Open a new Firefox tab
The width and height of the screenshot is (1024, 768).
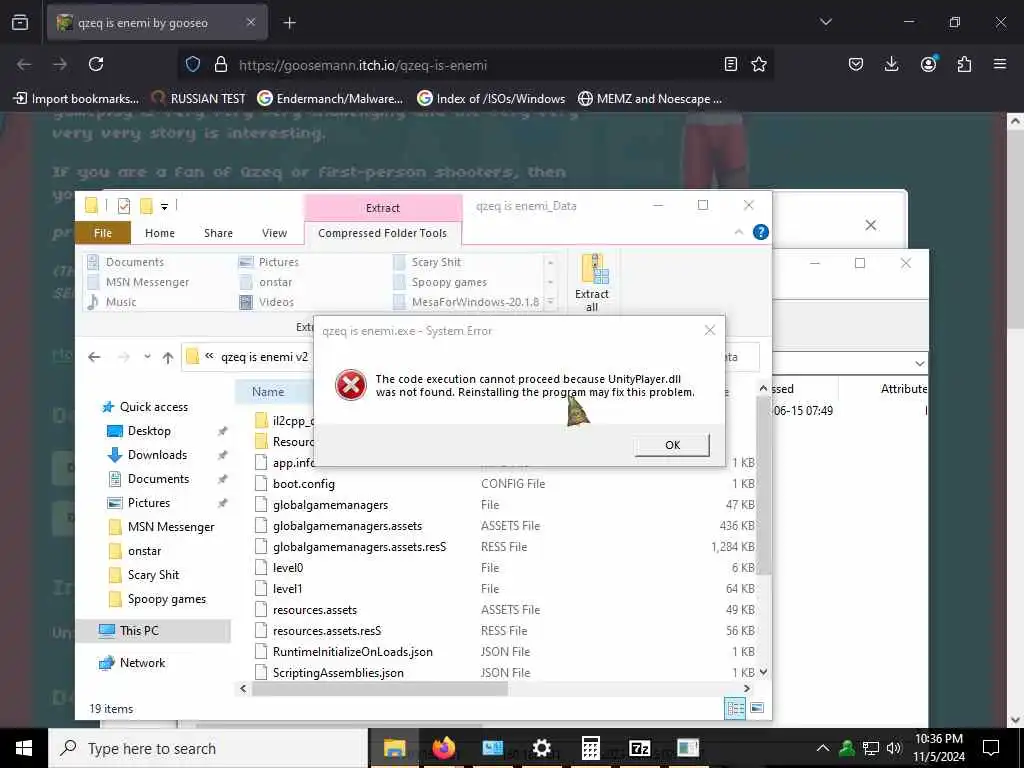pos(289,23)
